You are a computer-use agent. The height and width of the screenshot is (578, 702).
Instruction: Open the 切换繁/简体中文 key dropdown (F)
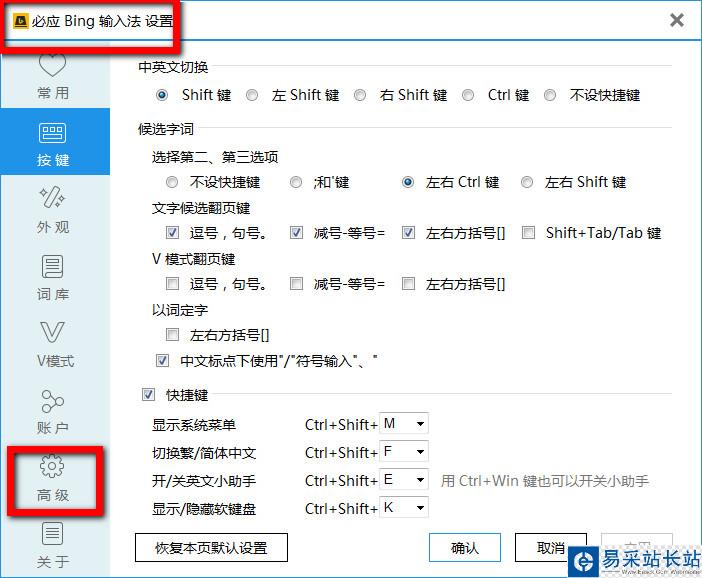[404, 452]
